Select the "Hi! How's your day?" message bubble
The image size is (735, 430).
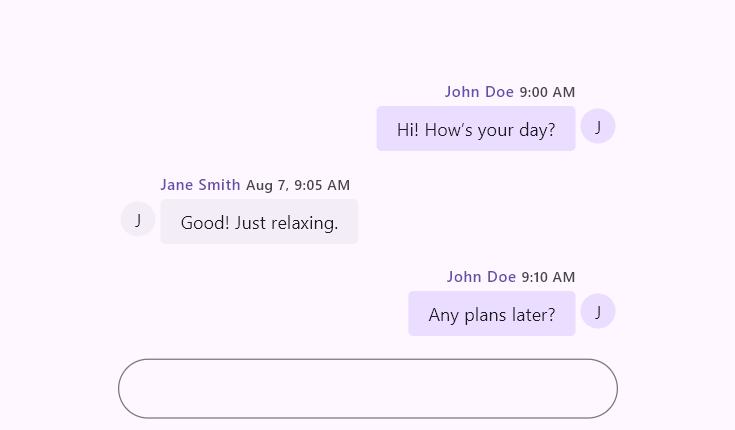(x=476, y=128)
